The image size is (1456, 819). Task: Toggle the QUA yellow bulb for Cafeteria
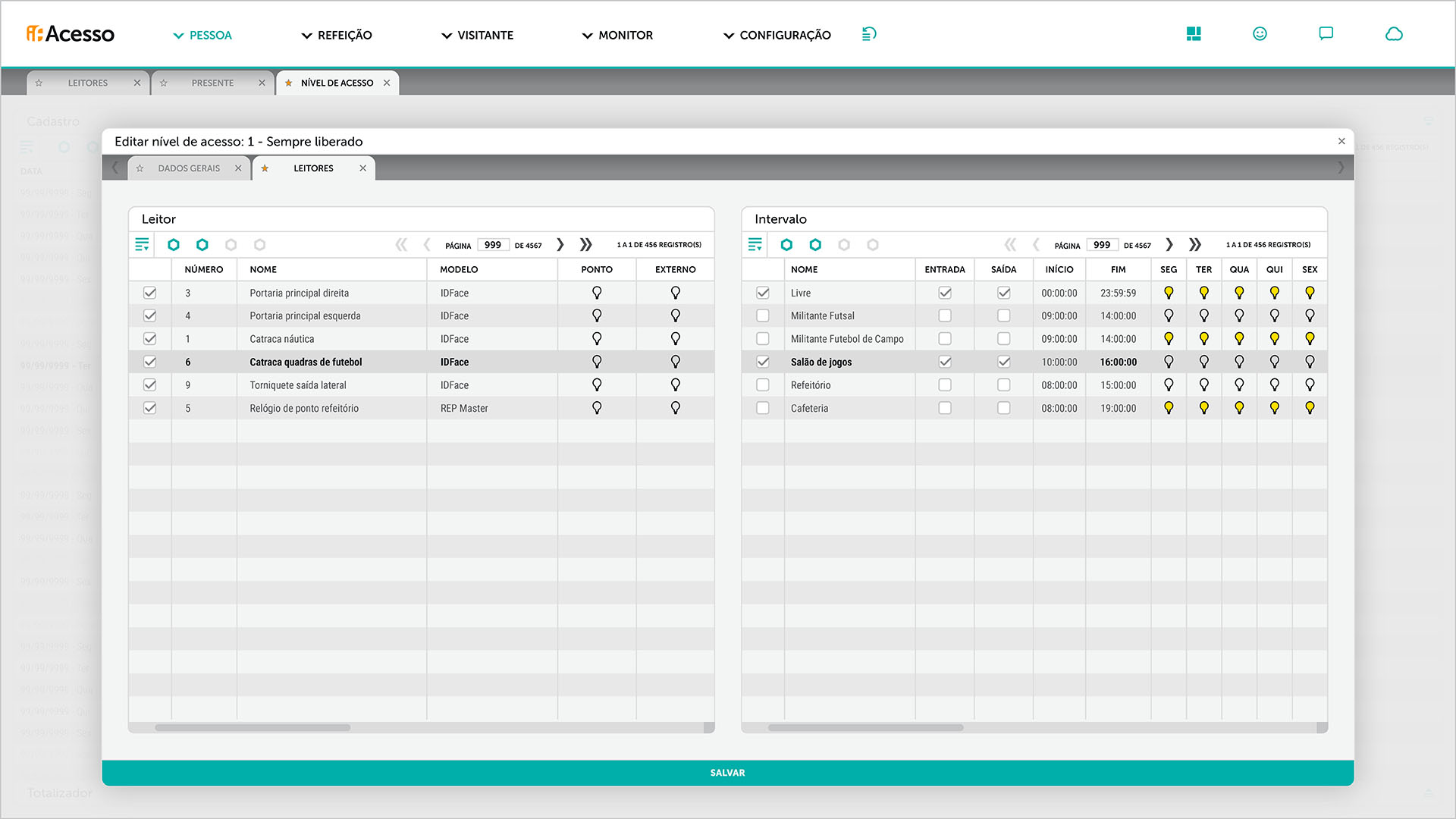[x=1239, y=408]
